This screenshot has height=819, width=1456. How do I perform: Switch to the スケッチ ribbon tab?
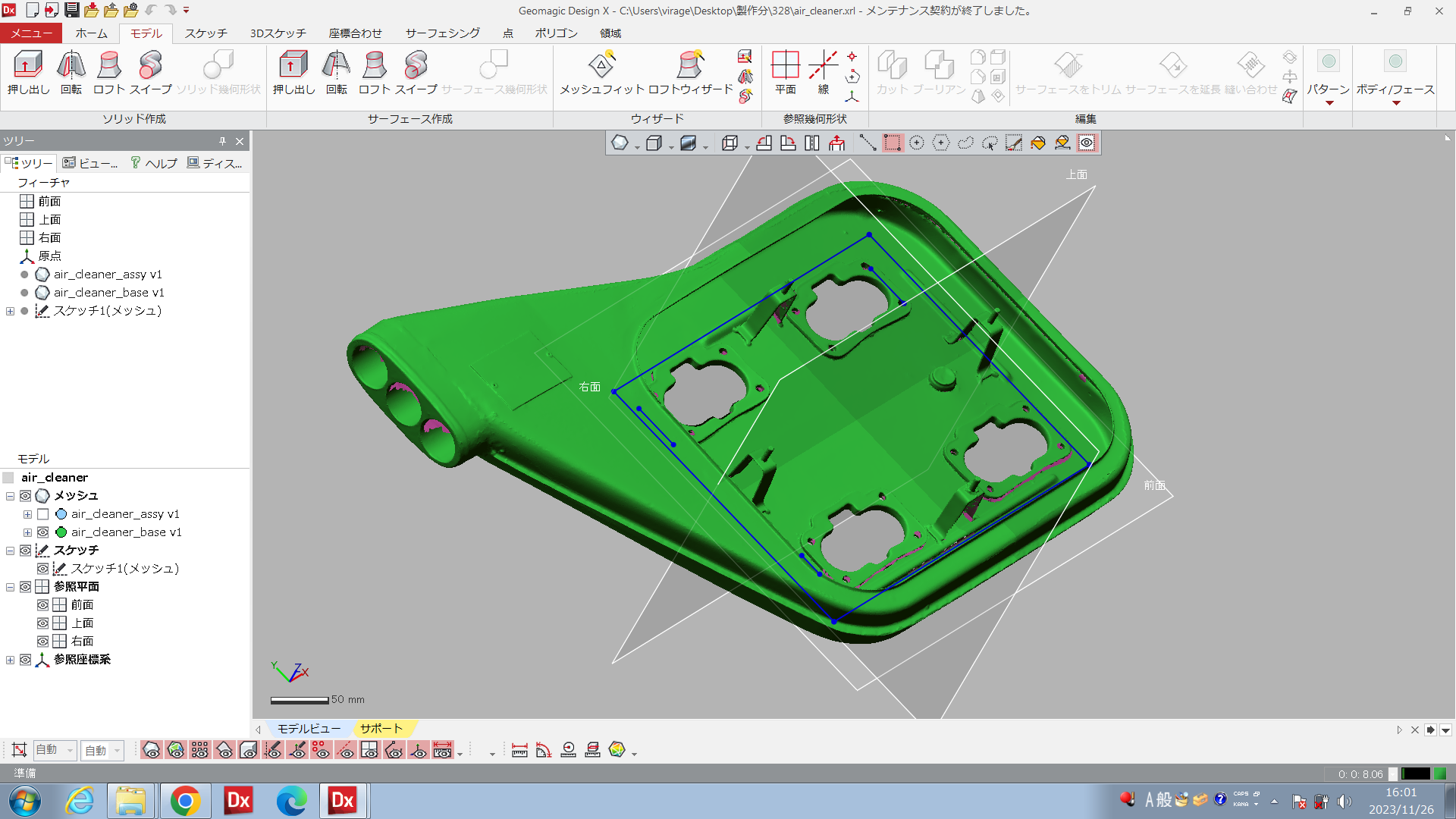click(x=206, y=33)
